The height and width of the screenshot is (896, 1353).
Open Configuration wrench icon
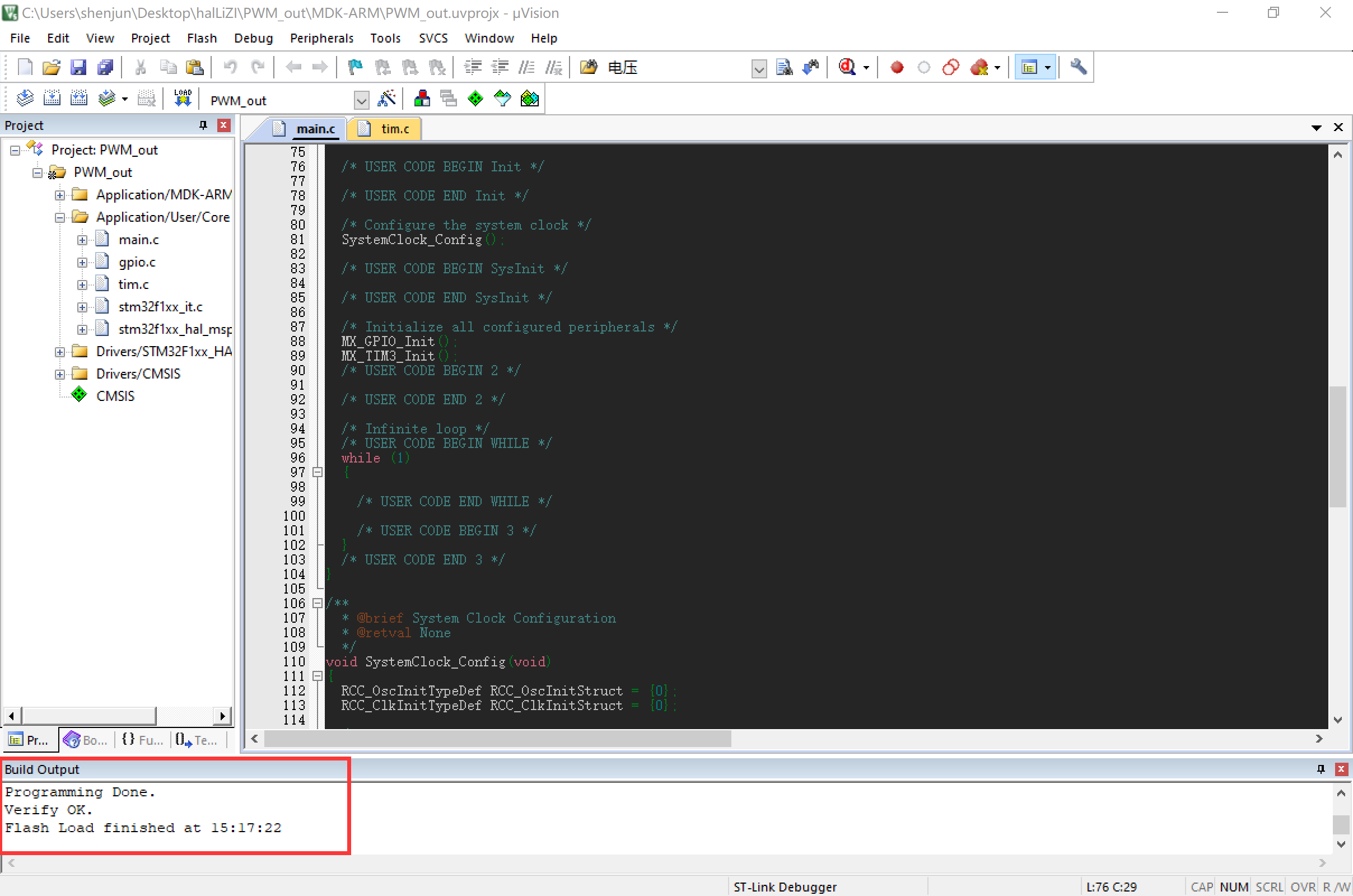pos(1078,67)
